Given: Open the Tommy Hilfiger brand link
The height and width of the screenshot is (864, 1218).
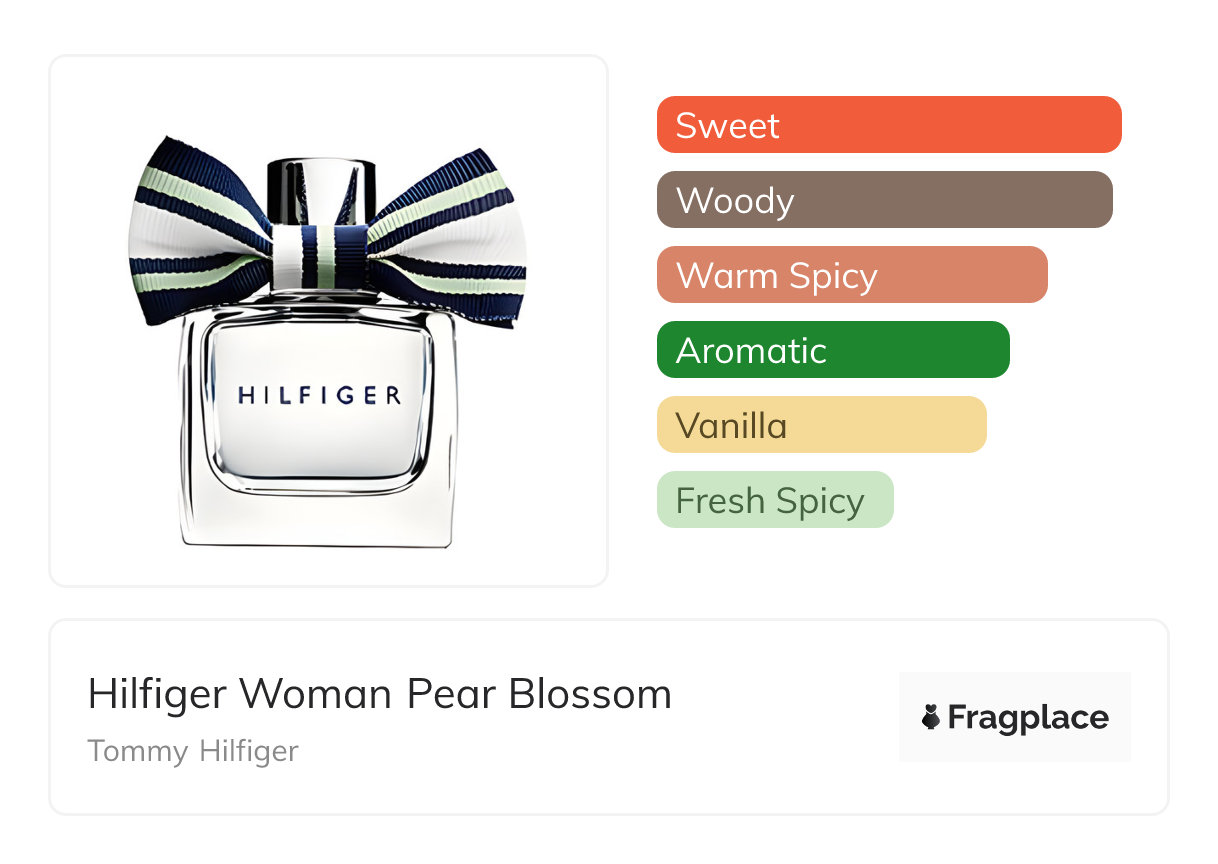Looking at the screenshot, I should 193,751.
